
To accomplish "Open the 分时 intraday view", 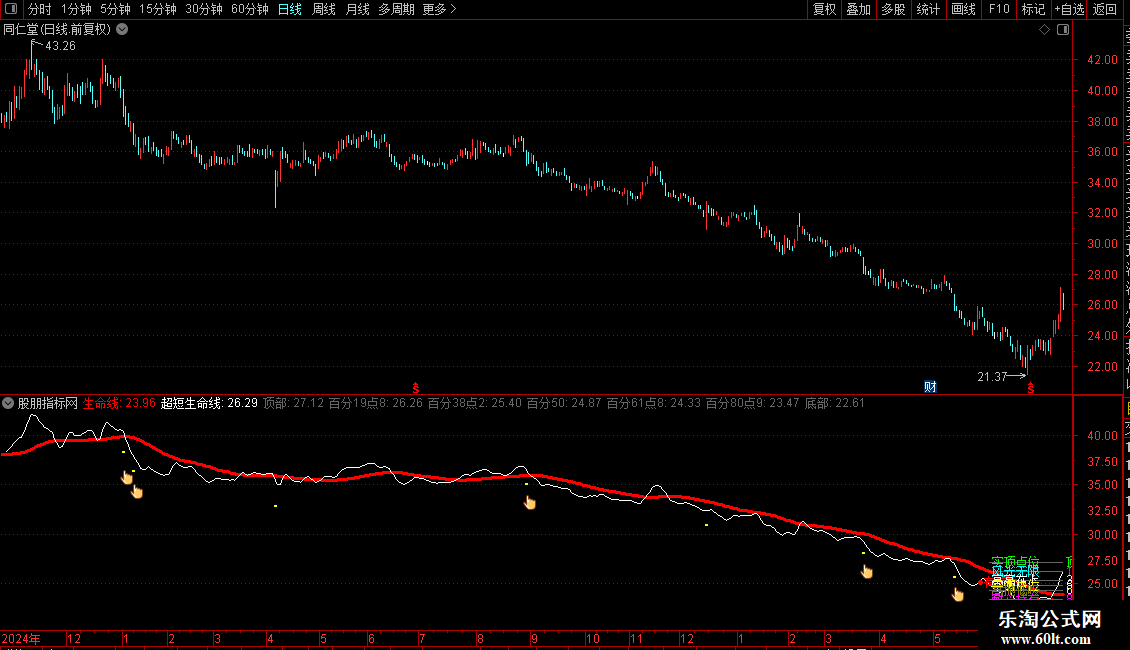I will (40, 9).
